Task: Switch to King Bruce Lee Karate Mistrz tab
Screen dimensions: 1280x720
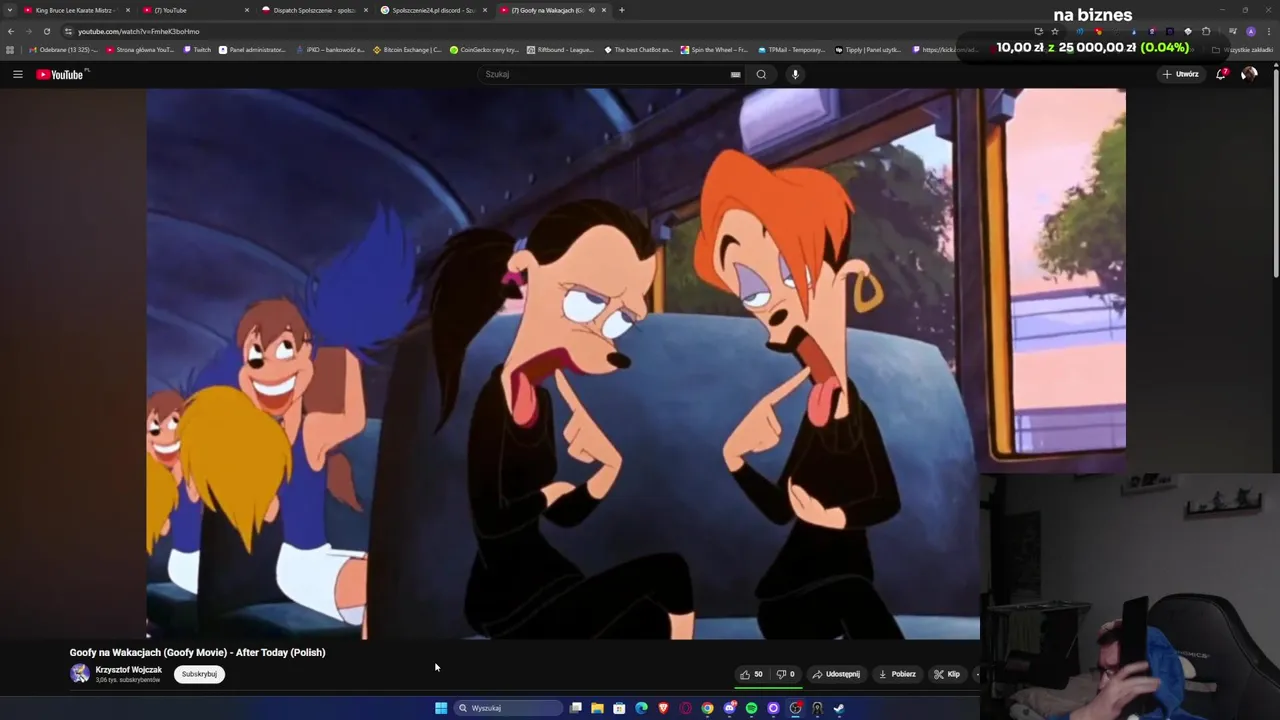Action: [76, 10]
